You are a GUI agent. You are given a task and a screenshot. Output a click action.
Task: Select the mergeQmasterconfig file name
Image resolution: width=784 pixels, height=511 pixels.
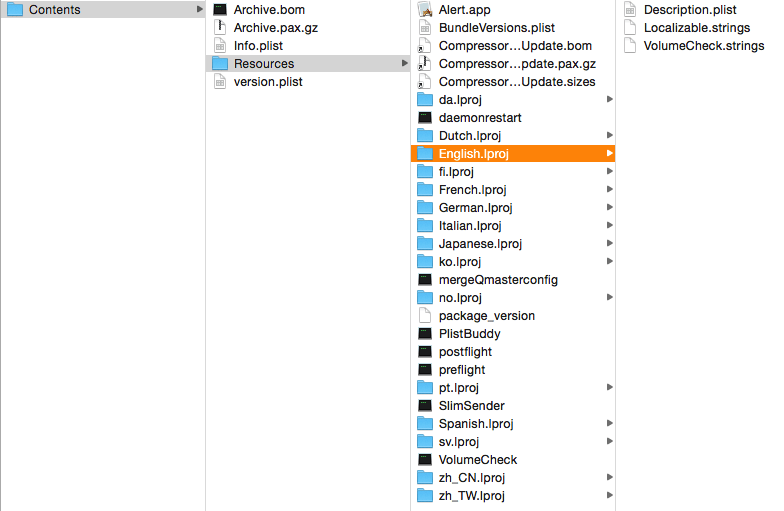coord(498,280)
